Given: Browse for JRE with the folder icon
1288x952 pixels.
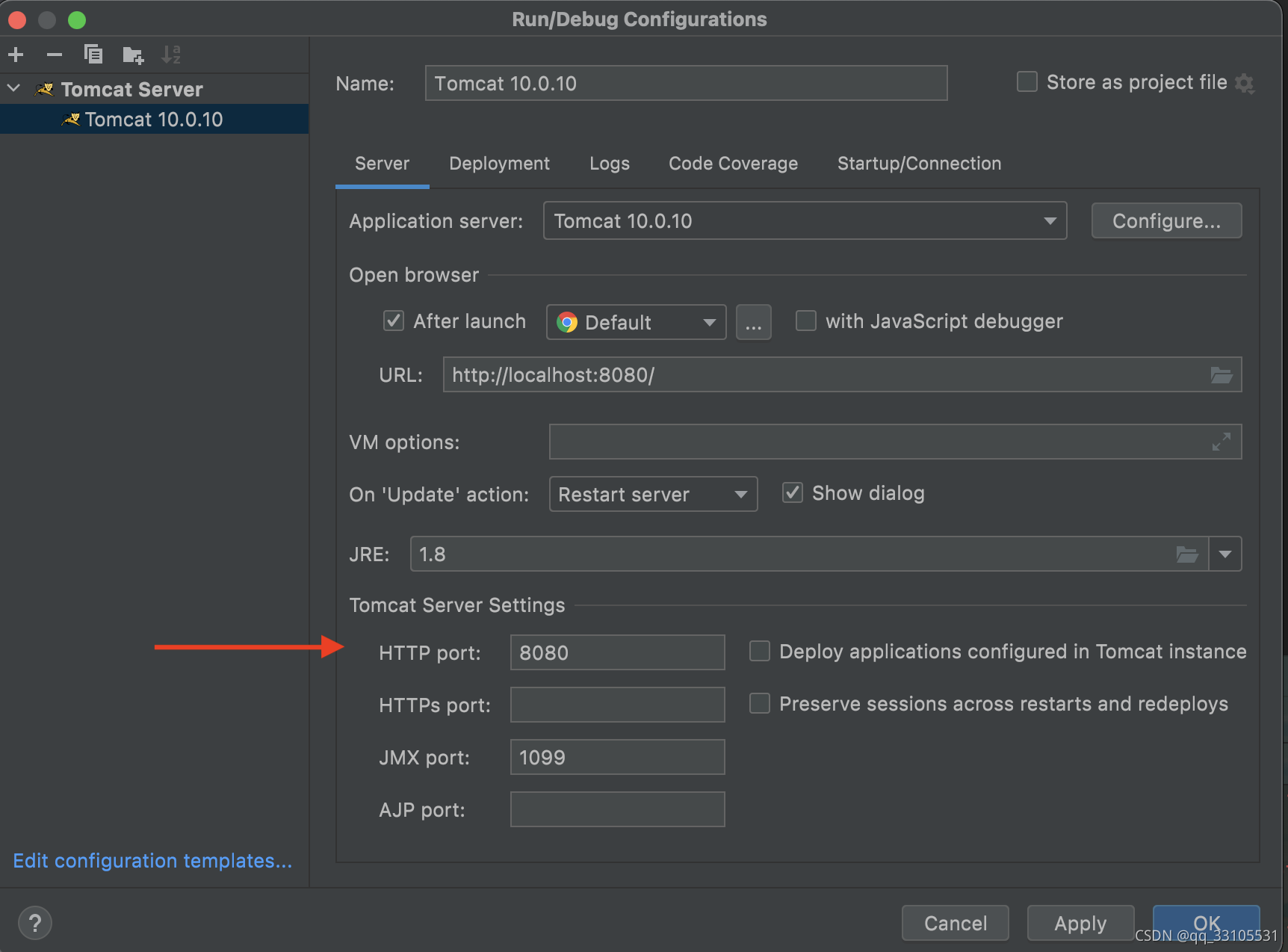Looking at the screenshot, I should tap(1187, 554).
